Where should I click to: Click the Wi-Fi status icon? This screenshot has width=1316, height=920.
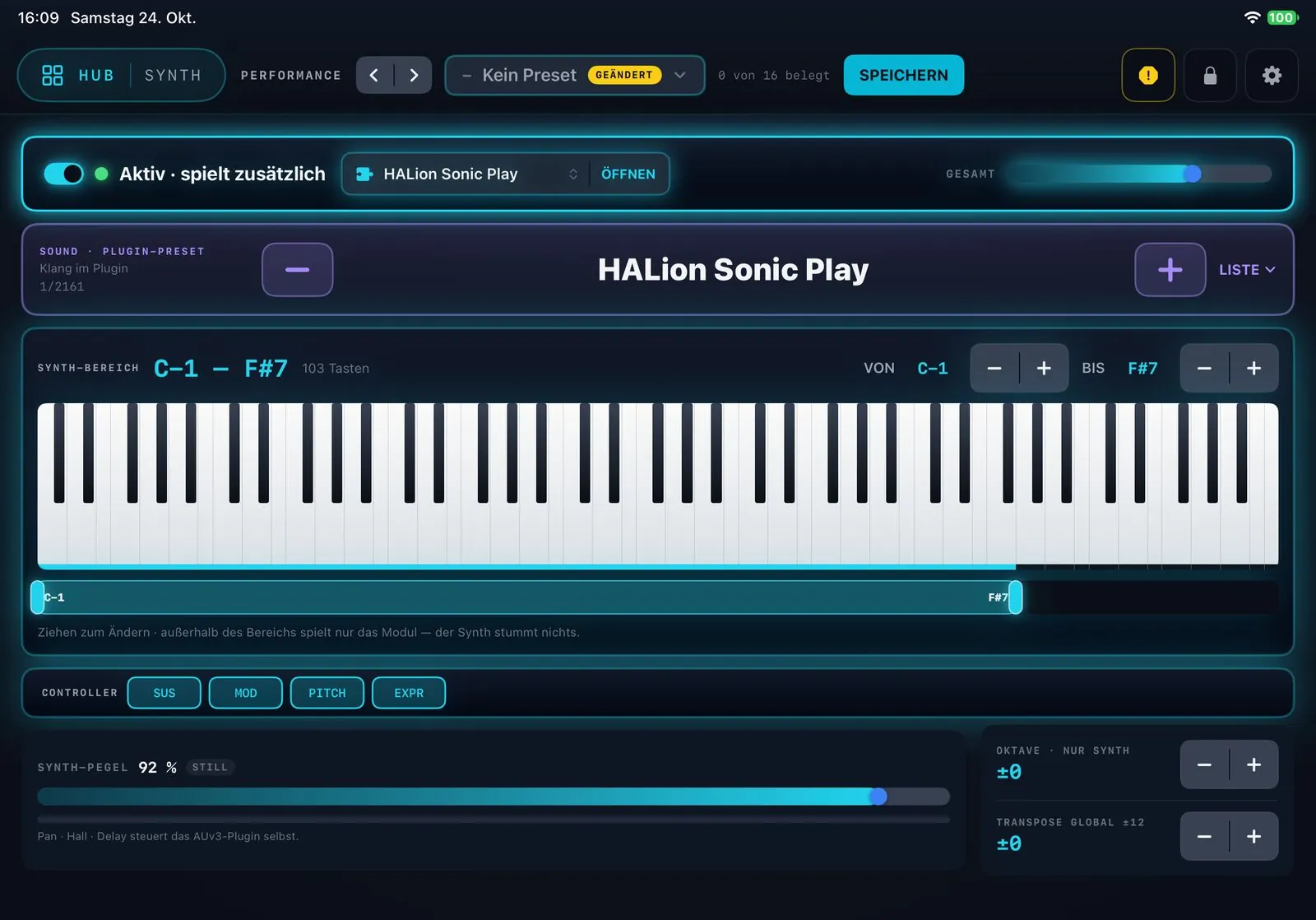1252,17
